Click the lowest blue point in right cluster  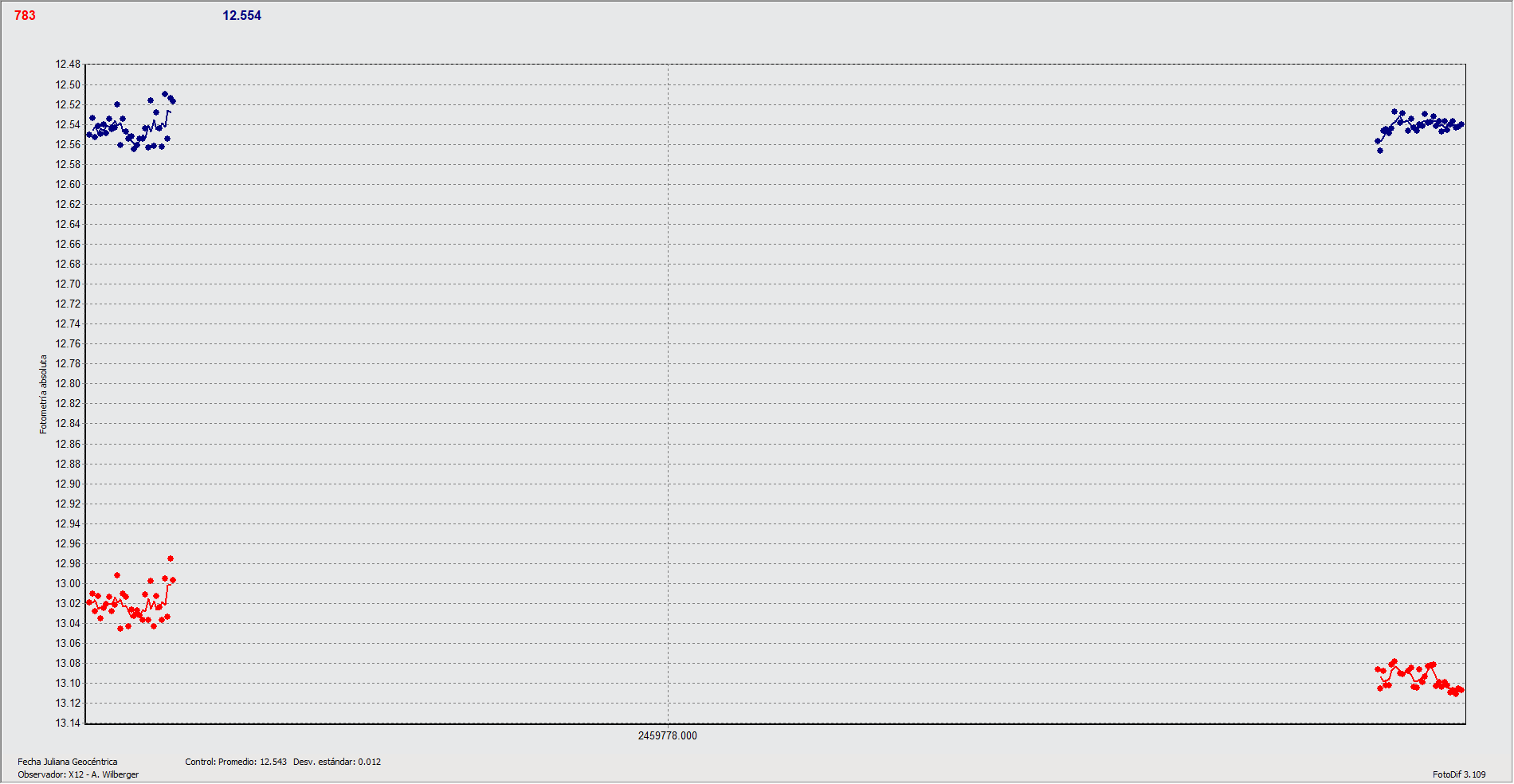click(x=1380, y=151)
